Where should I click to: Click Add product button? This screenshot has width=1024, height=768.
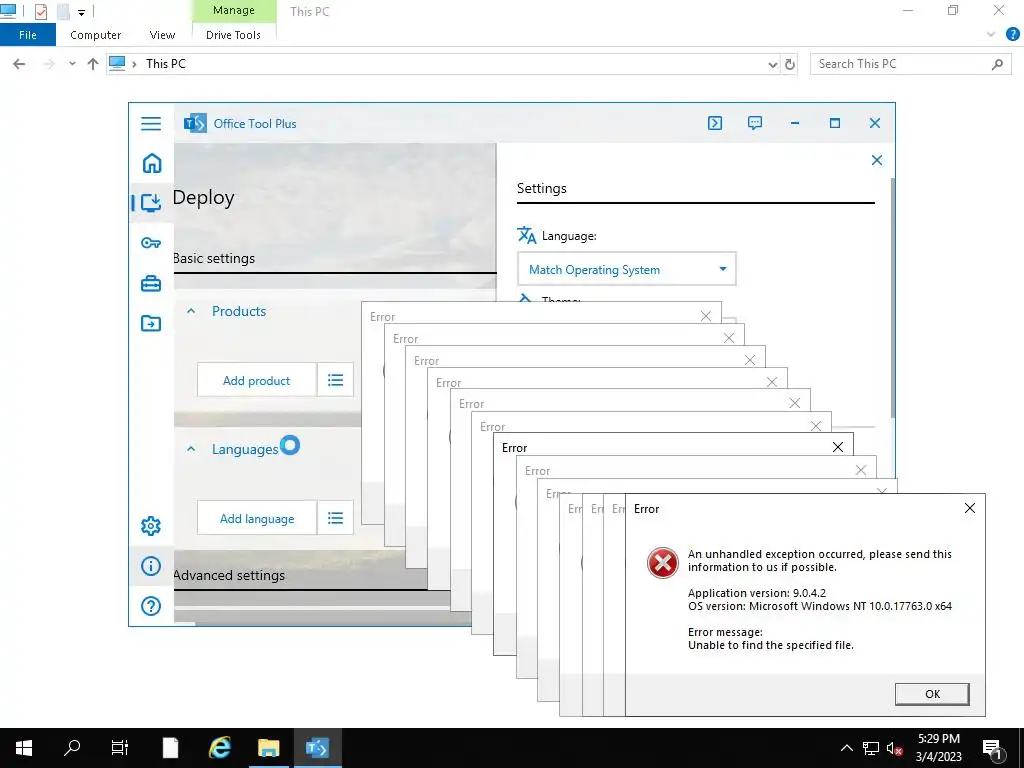(x=257, y=380)
